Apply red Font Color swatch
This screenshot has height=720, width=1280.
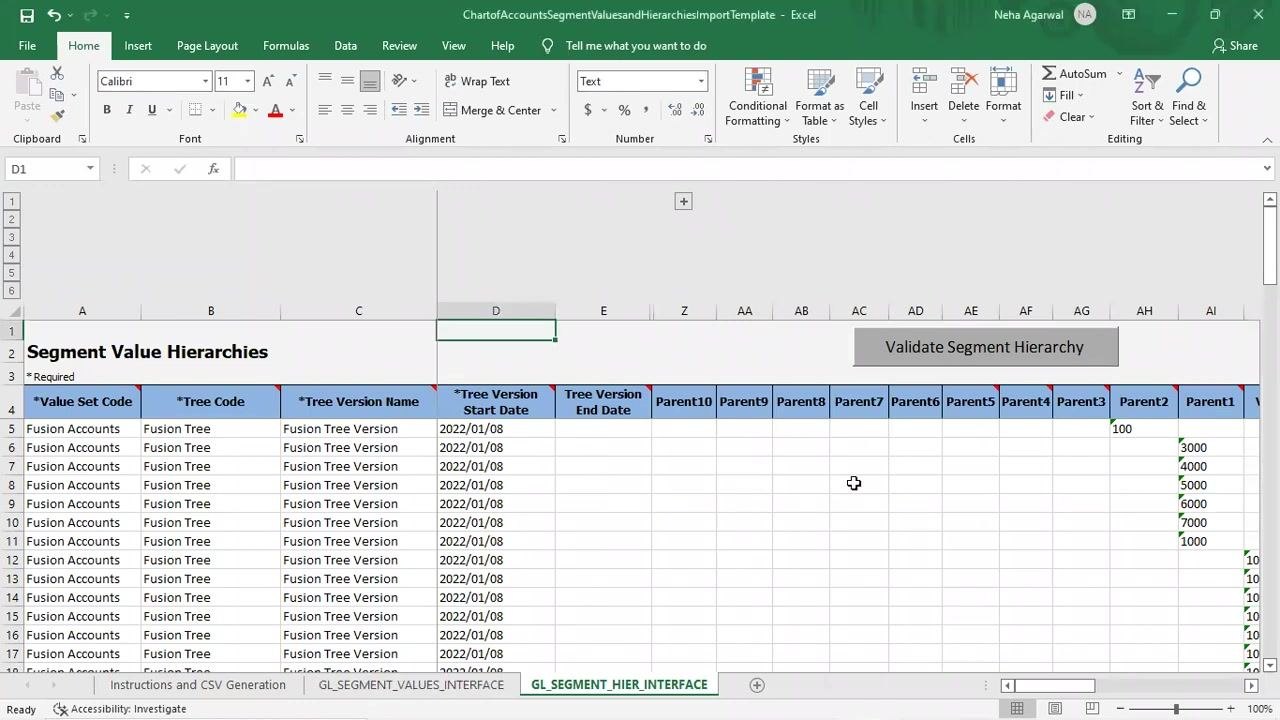pyautogui.click(x=275, y=110)
